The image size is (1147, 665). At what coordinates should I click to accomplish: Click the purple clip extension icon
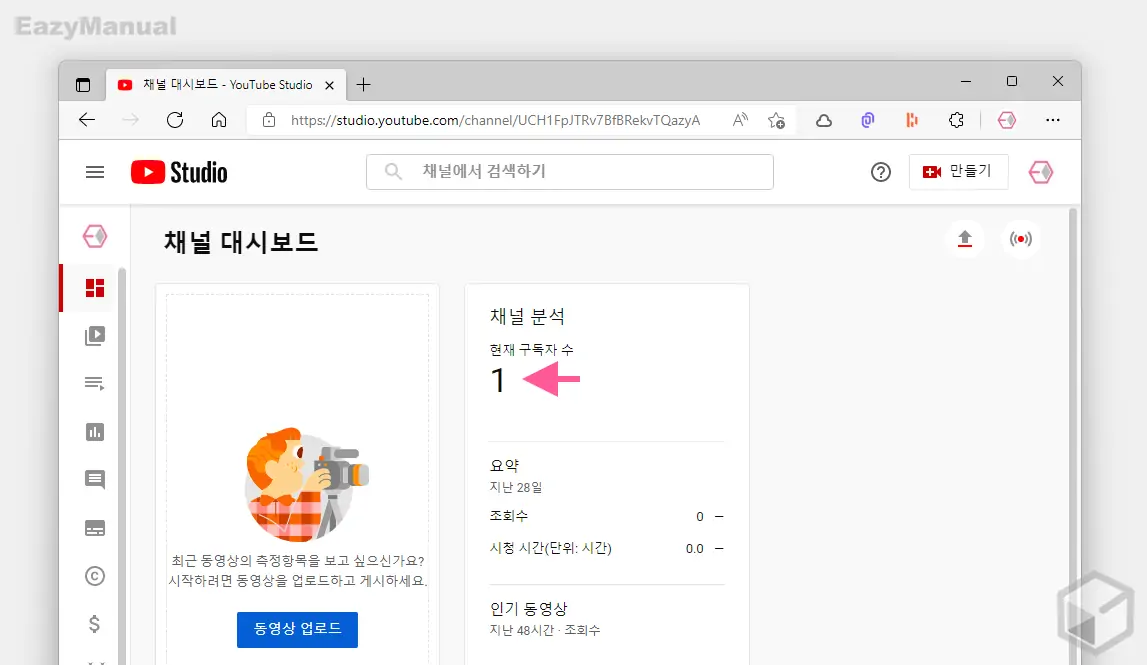click(x=868, y=120)
